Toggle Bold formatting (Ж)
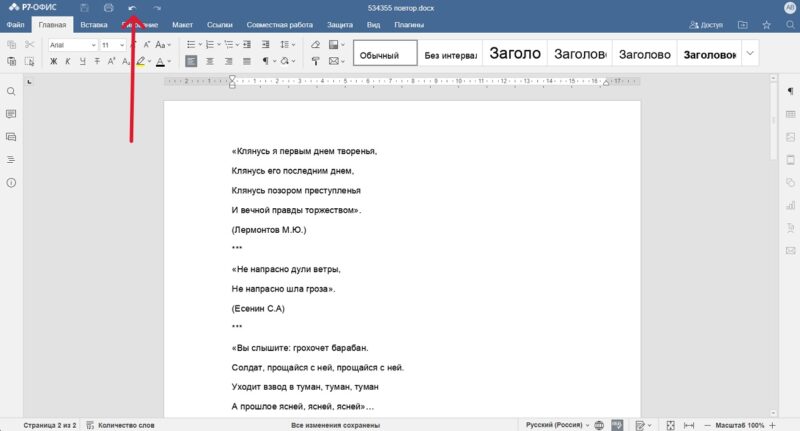 (54, 61)
